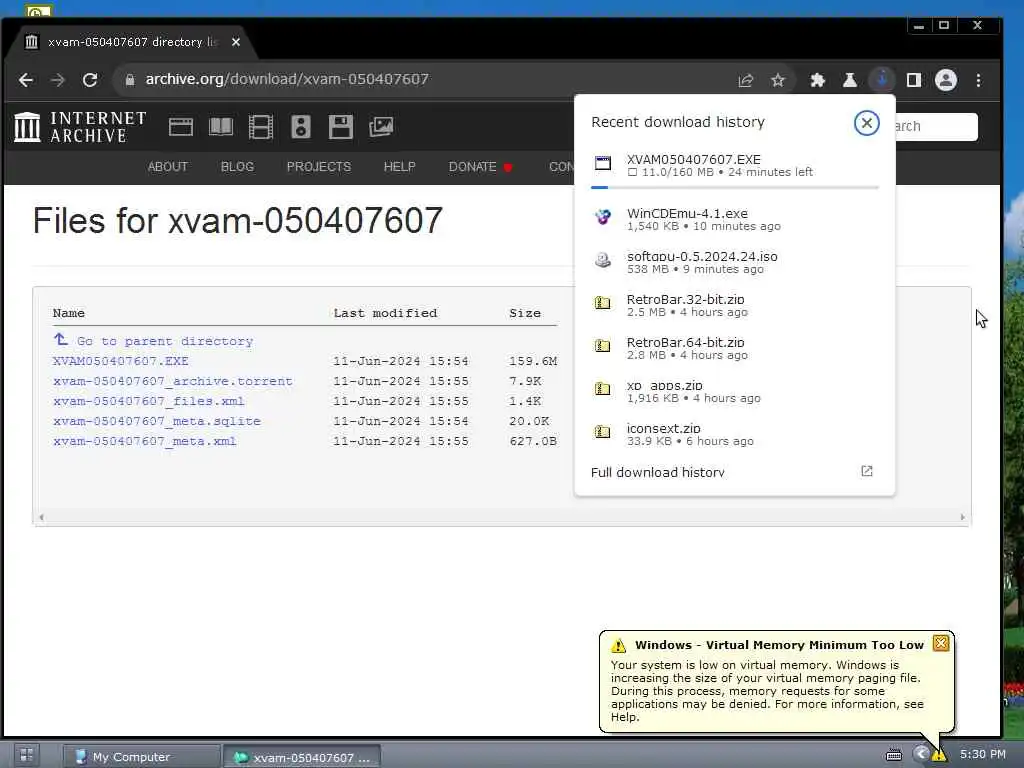The image size is (1024, 768).
Task: Open xvam-050407607_meta.sqlite link
Action: click(157, 421)
